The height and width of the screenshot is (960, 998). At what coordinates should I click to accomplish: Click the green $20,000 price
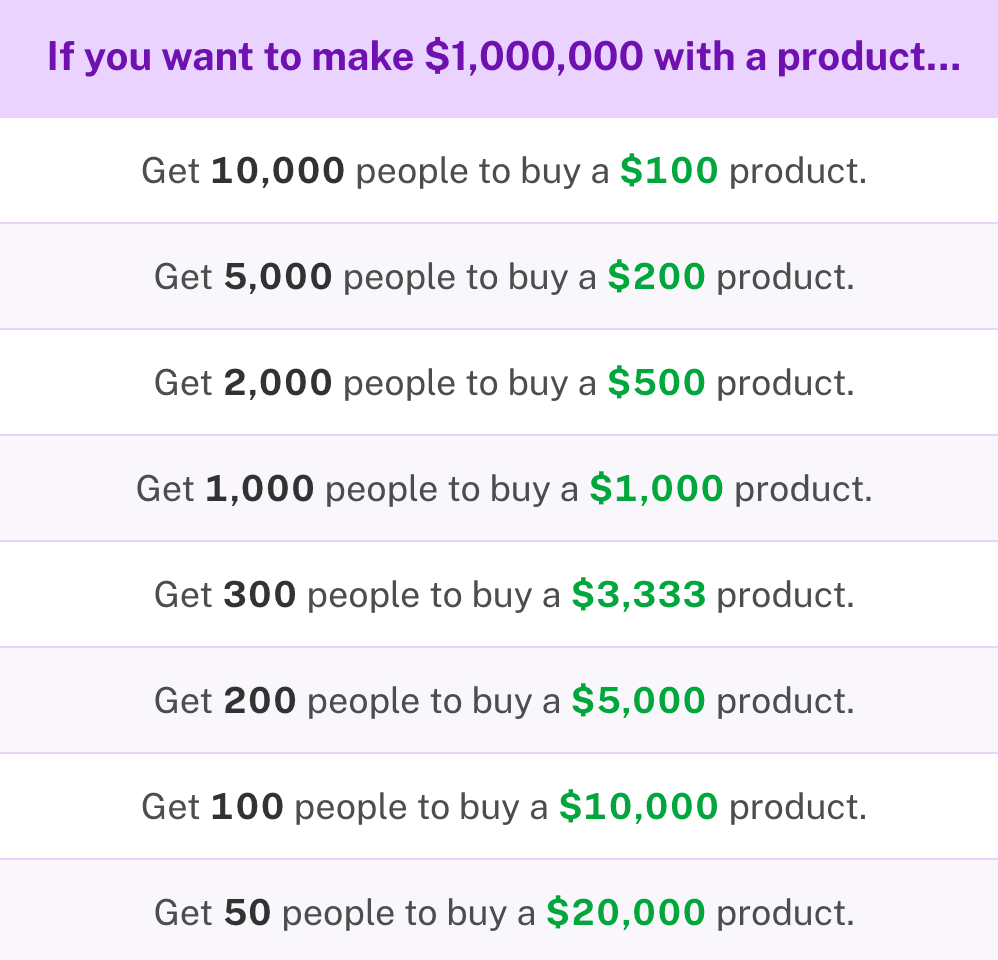(x=626, y=913)
